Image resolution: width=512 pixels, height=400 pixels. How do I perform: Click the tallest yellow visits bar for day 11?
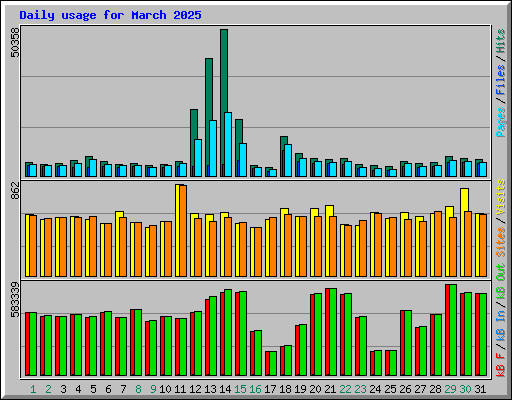(x=177, y=230)
